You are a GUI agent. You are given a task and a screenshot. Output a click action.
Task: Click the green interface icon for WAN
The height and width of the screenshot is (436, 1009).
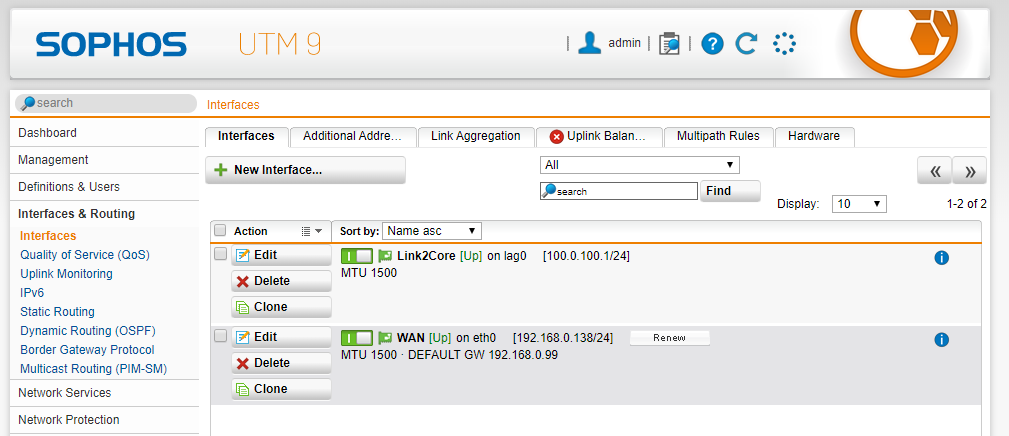(385, 338)
